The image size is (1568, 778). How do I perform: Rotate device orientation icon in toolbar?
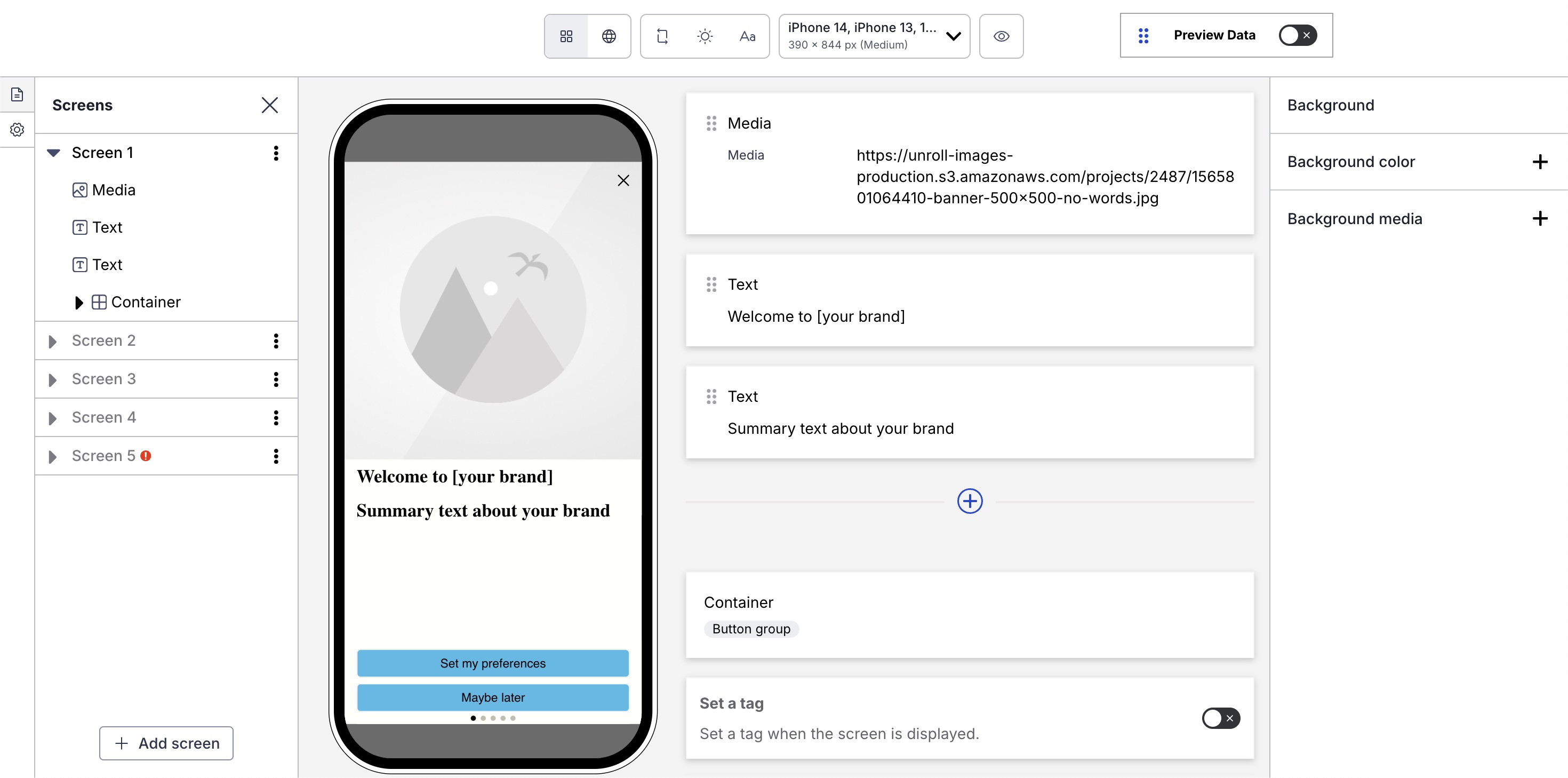click(x=662, y=37)
